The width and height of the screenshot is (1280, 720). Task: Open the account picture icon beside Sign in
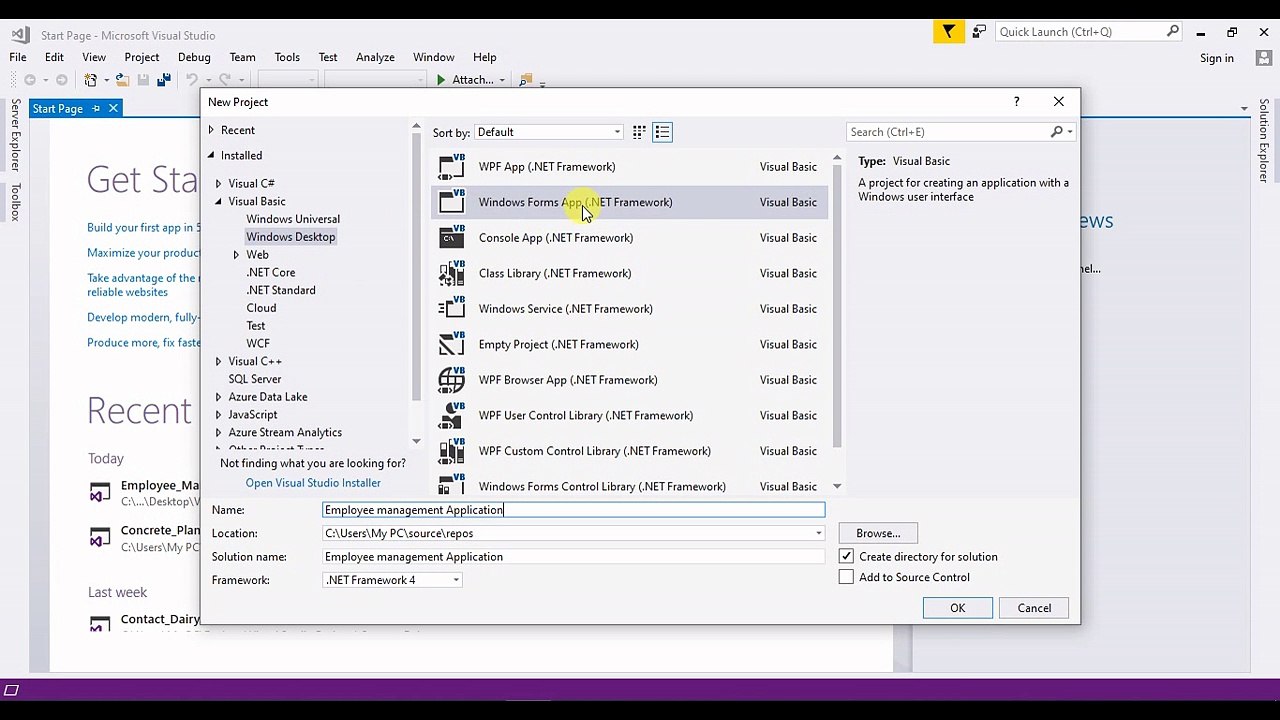pyautogui.click(x=1264, y=58)
